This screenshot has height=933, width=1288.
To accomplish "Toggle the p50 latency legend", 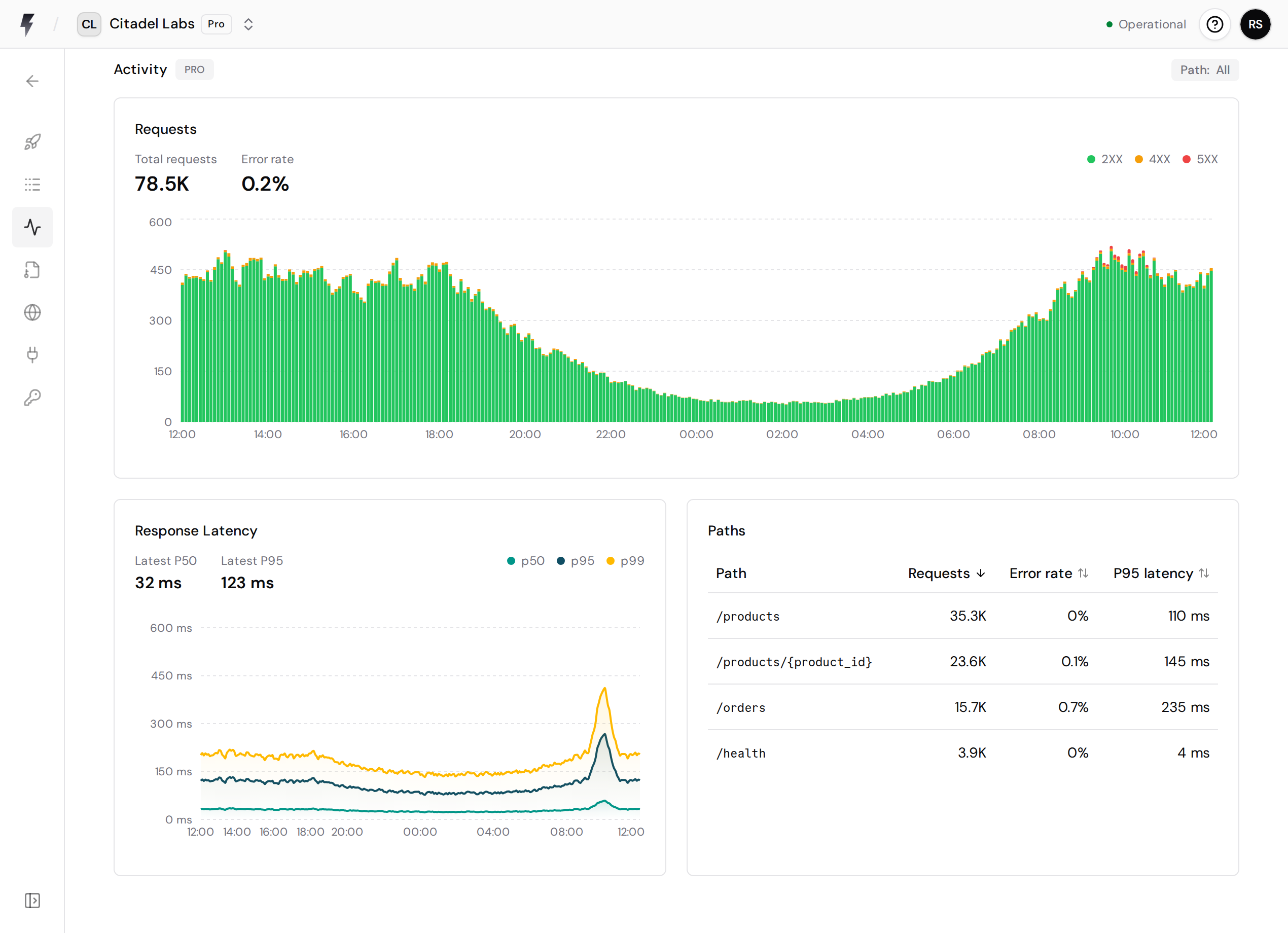I will 525,561.
